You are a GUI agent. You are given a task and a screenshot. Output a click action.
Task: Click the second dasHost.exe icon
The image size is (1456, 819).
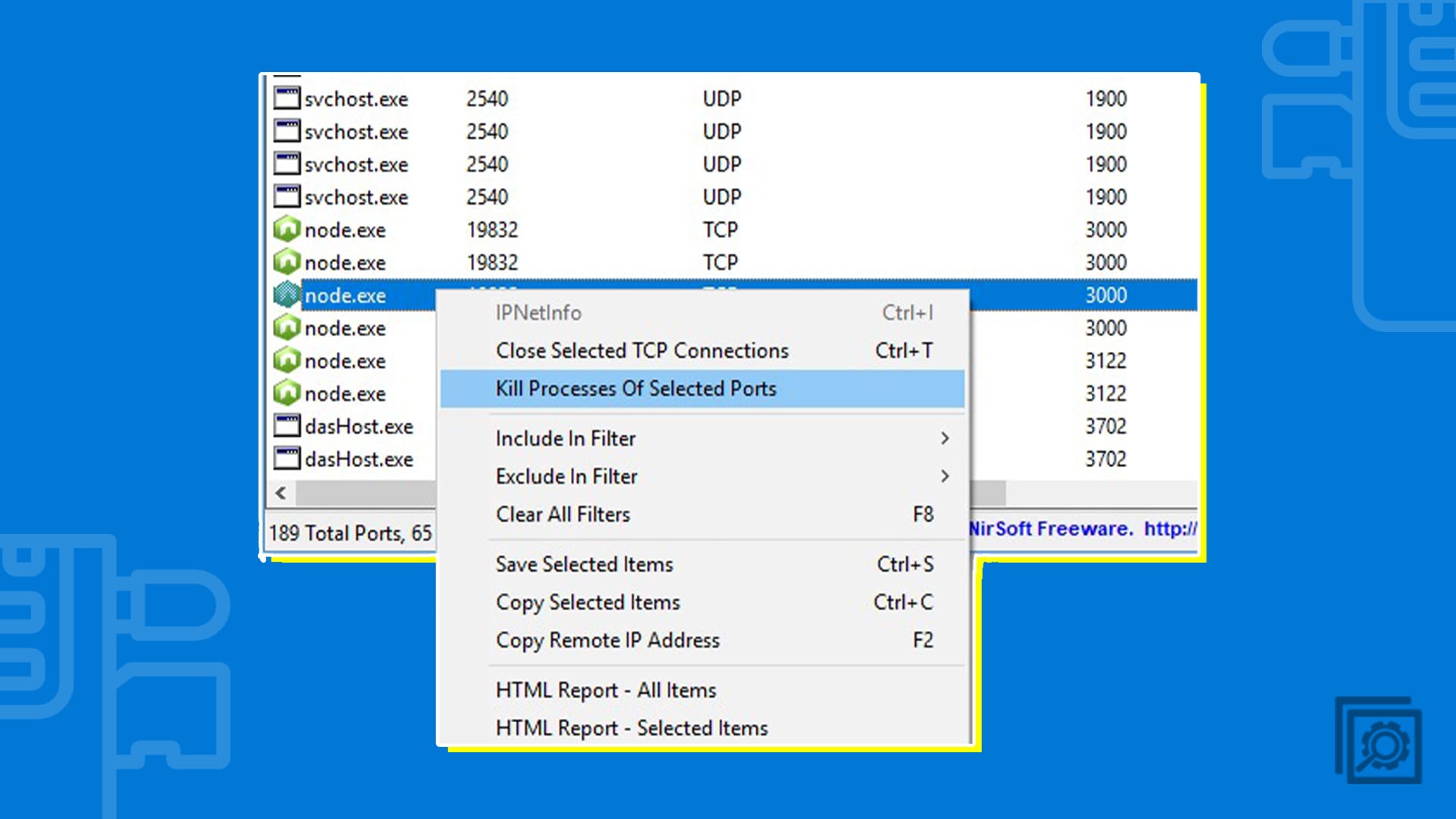(x=287, y=459)
